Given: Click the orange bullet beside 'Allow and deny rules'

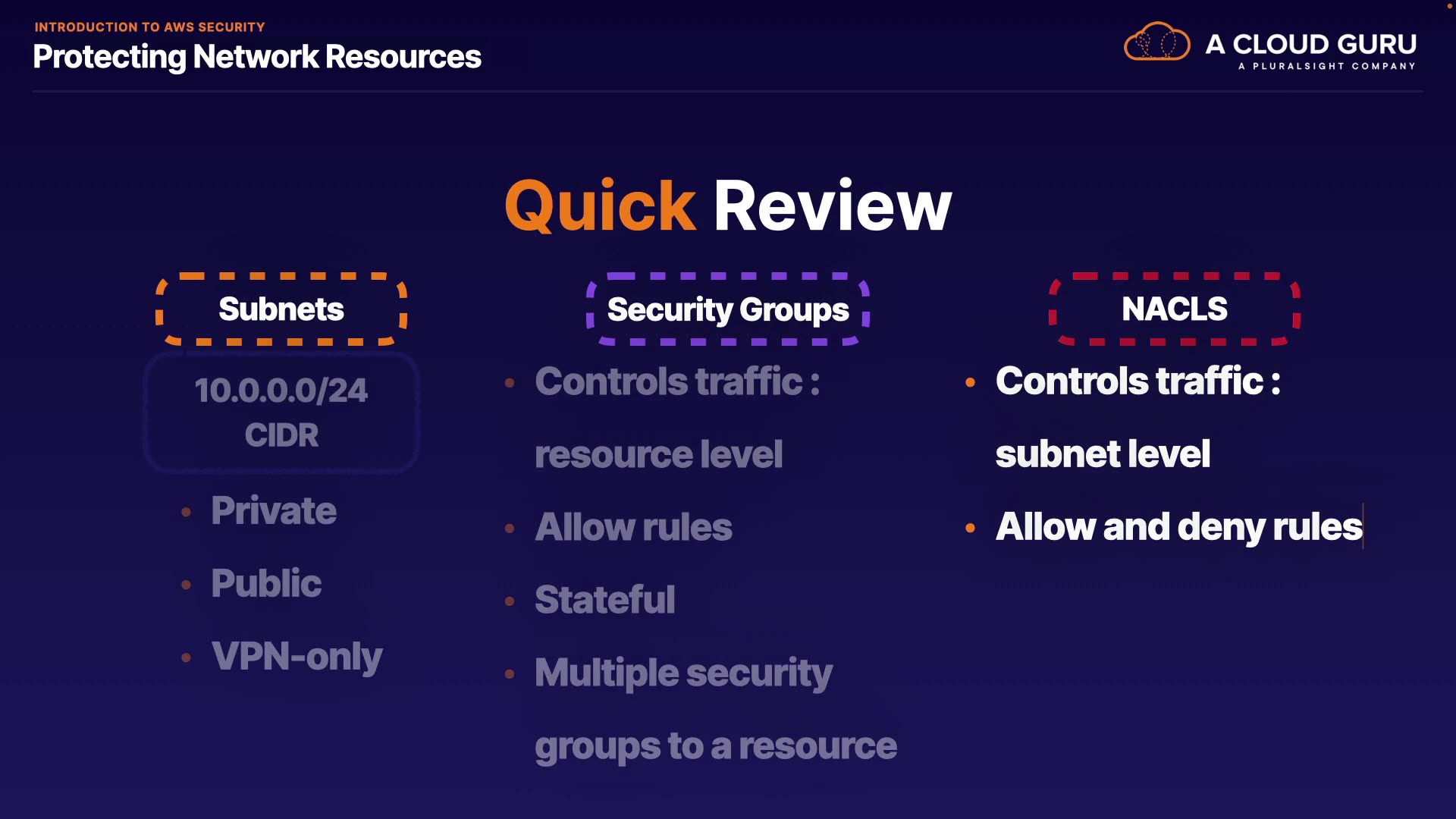Looking at the screenshot, I should click(x=970, y=528).
